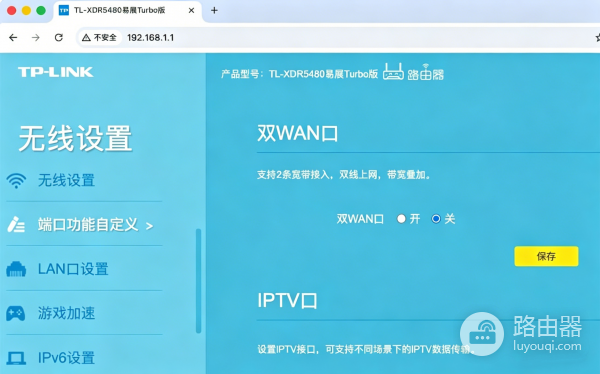Open the IPv6设置 menu item
Screen dimensions: 600x374
[x=66, y=358]
